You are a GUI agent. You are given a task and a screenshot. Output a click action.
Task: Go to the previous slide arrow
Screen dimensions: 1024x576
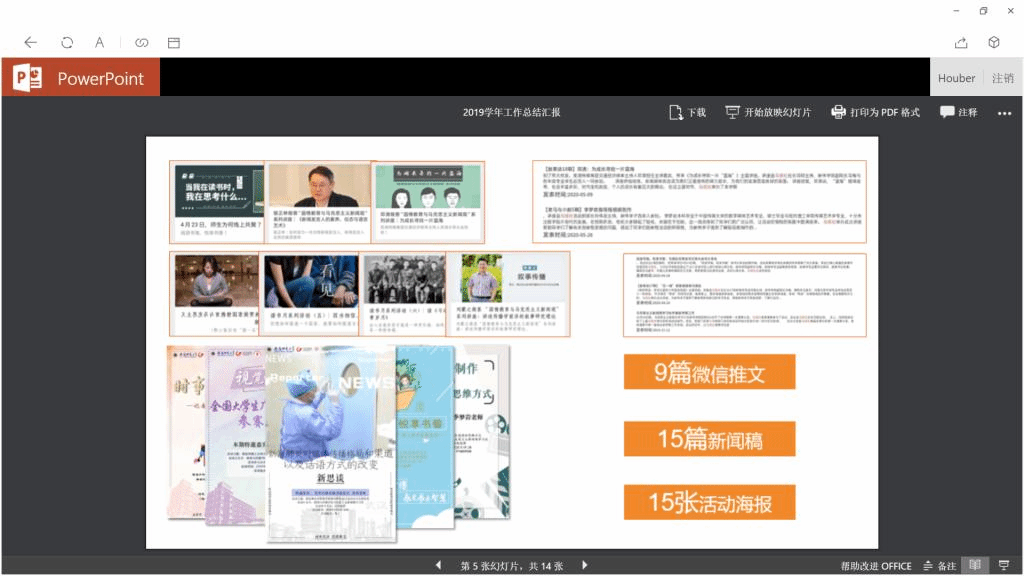coord(438,566)
